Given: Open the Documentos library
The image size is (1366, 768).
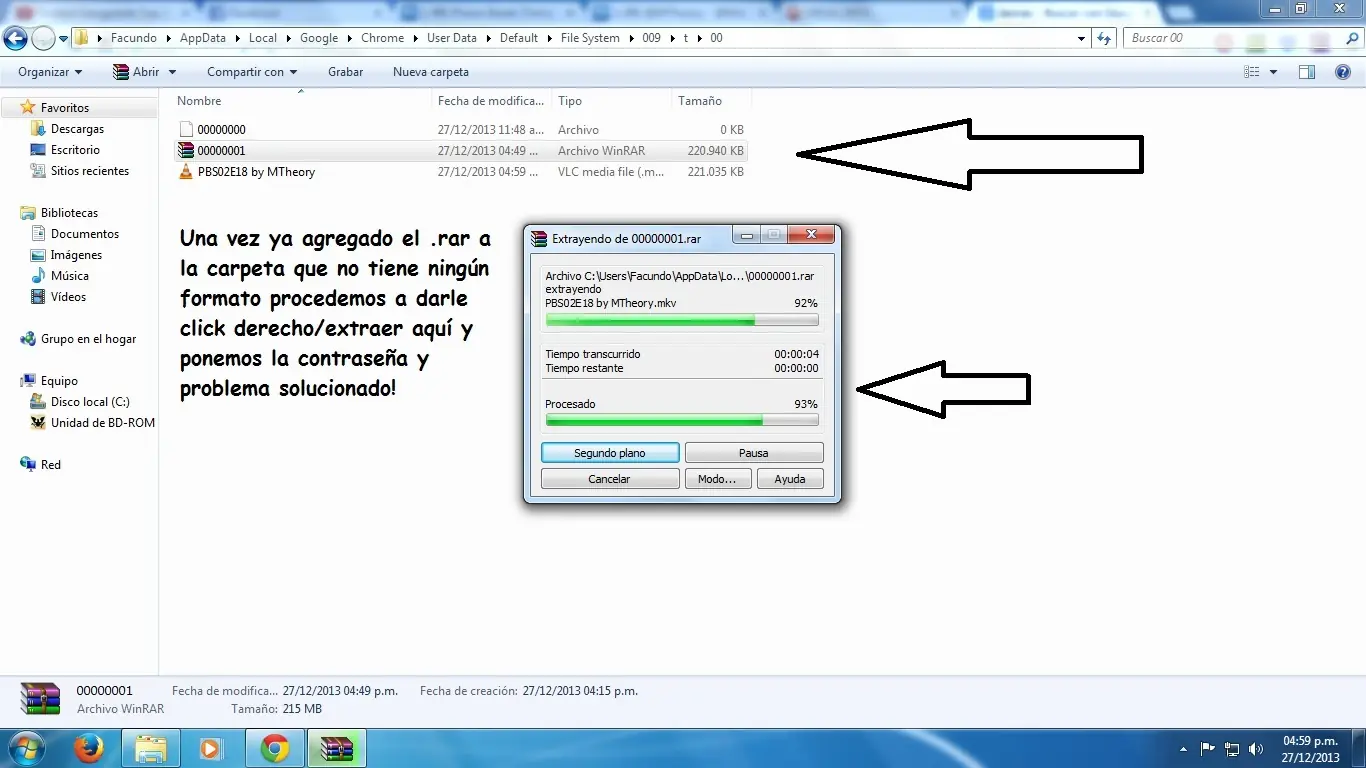Looking at the screenshot, I should pyautogui.click(x=84, y=234).
